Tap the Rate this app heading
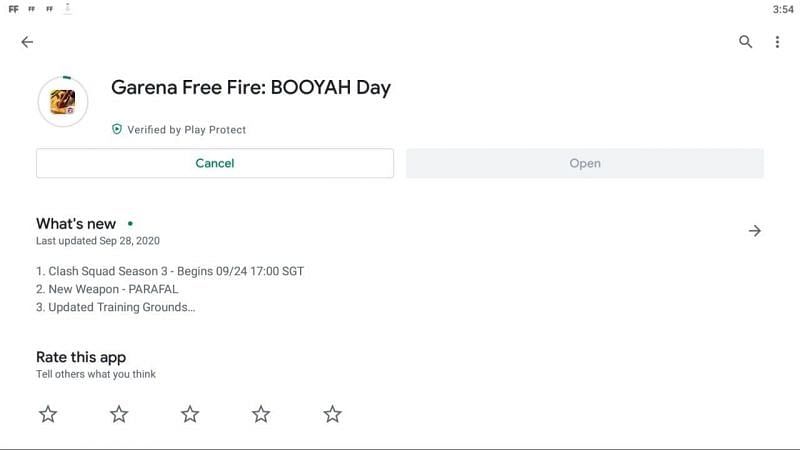 (x=81, y=357)
